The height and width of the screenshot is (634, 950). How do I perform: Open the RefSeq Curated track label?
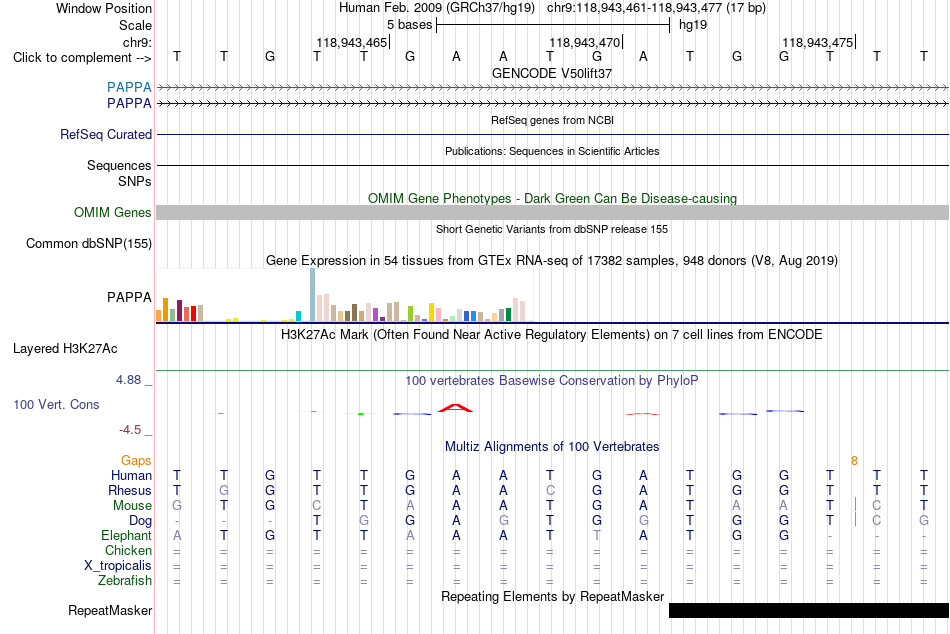coord(105,135)
